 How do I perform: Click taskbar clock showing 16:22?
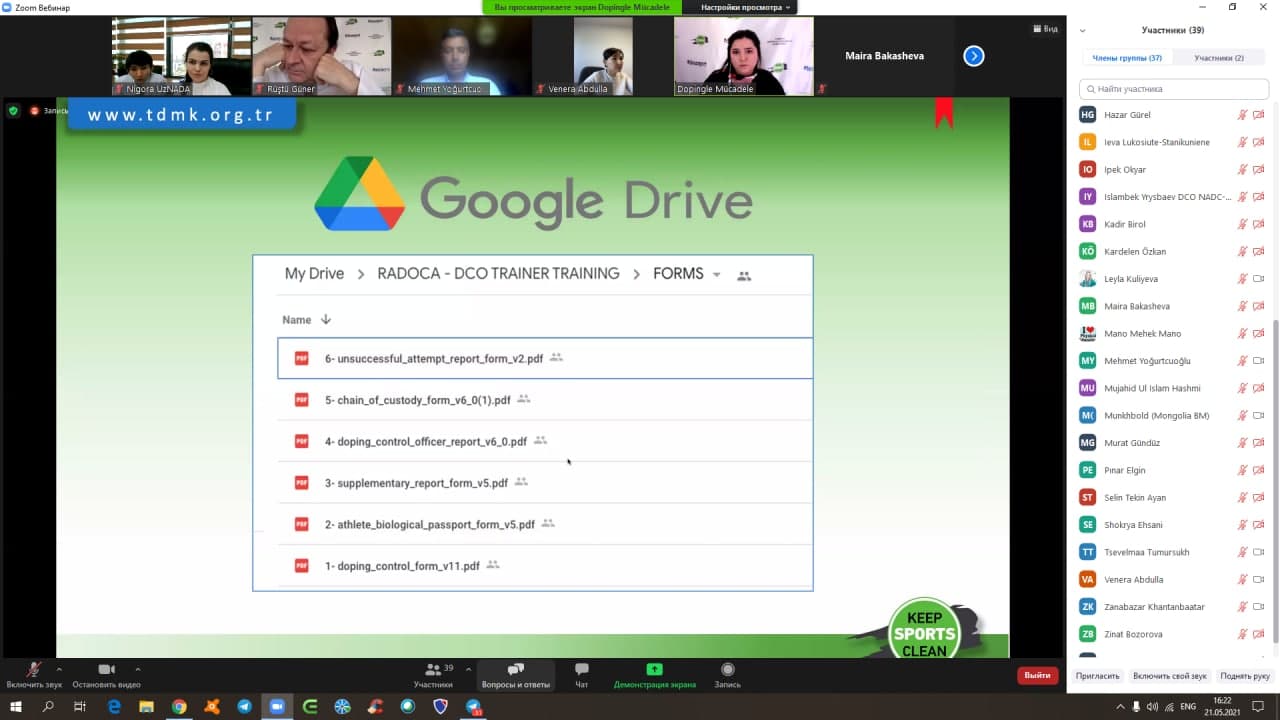click(x=1224, y=707)
